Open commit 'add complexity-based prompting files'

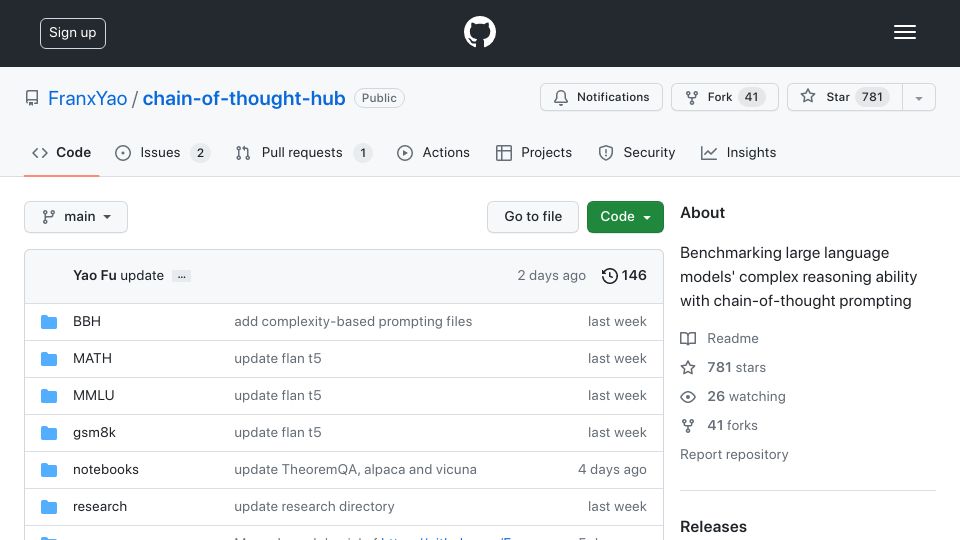353,321
